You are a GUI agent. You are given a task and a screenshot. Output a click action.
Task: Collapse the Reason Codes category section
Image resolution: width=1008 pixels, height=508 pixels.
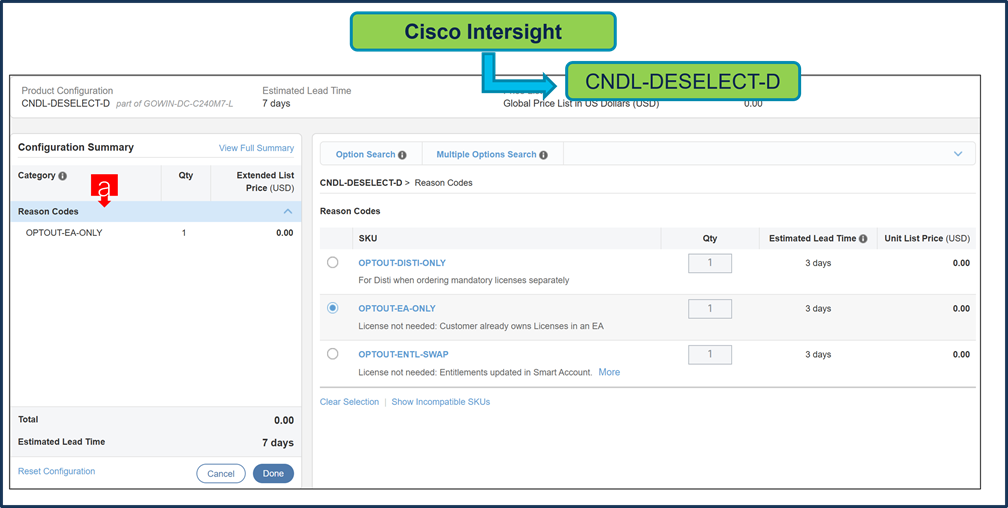click(288, 211)
